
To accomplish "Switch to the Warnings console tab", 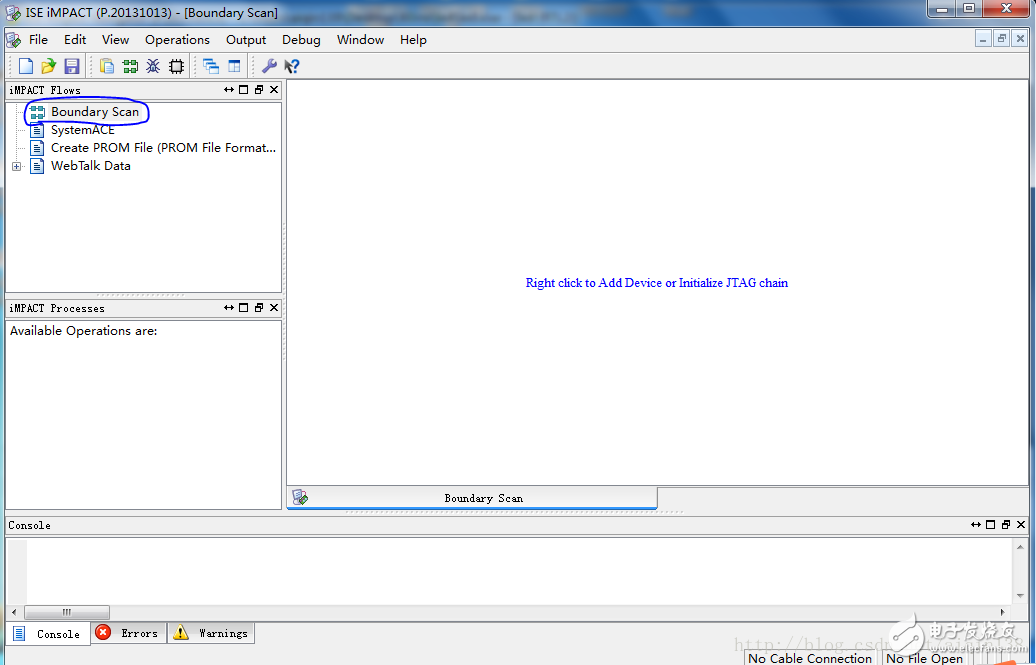I will [x=210, y=633].
